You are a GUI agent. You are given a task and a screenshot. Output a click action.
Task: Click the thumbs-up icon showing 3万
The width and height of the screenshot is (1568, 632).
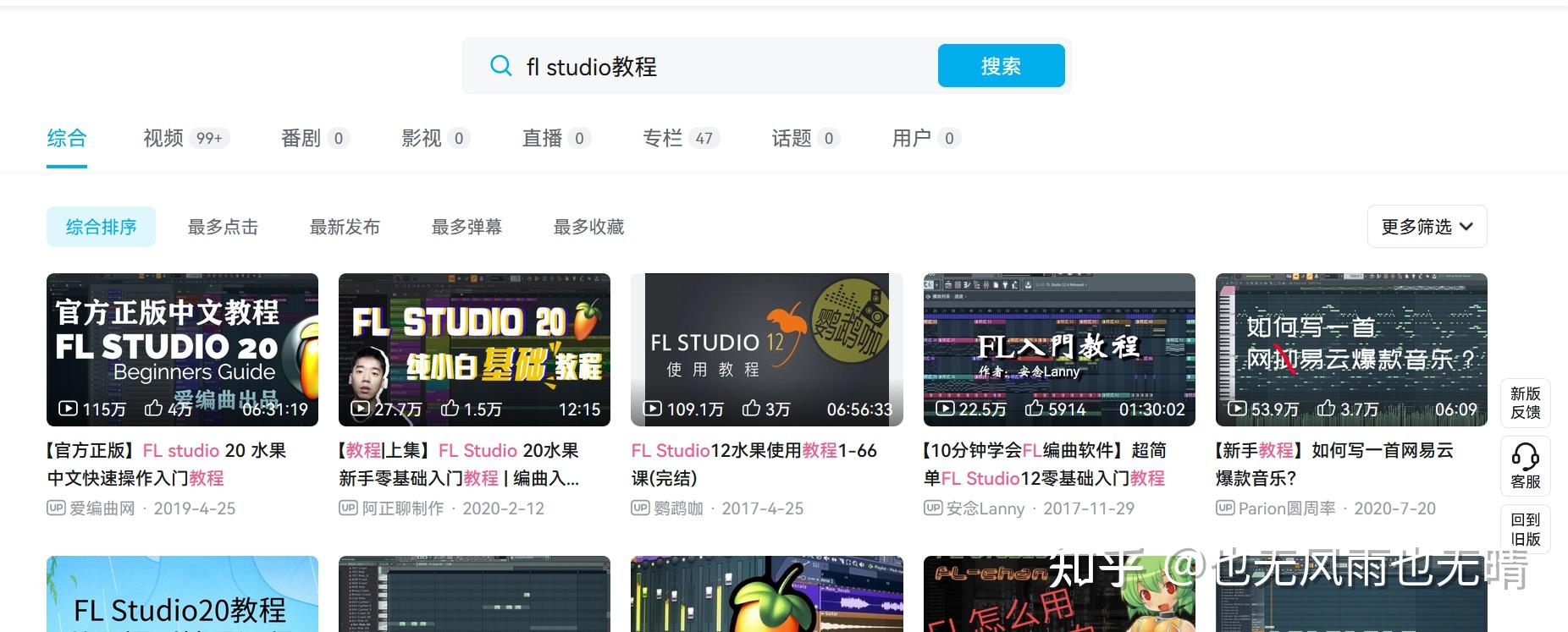(751, 408)
